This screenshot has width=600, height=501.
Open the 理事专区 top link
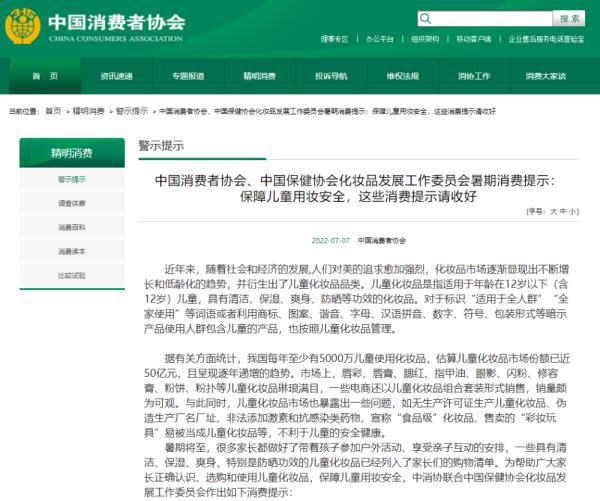click(x=334, y=39)
